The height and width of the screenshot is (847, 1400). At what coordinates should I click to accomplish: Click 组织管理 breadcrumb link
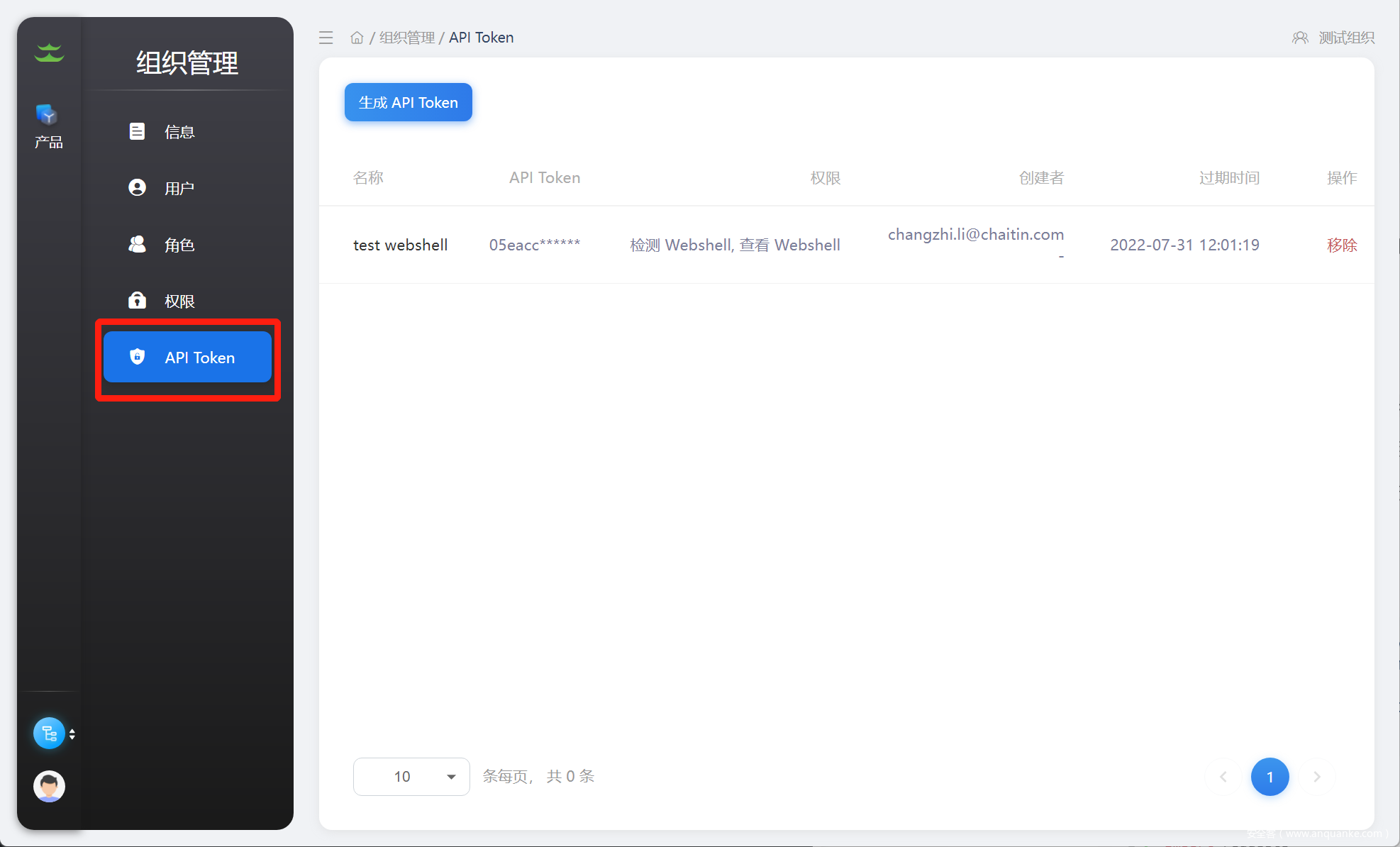406,38
